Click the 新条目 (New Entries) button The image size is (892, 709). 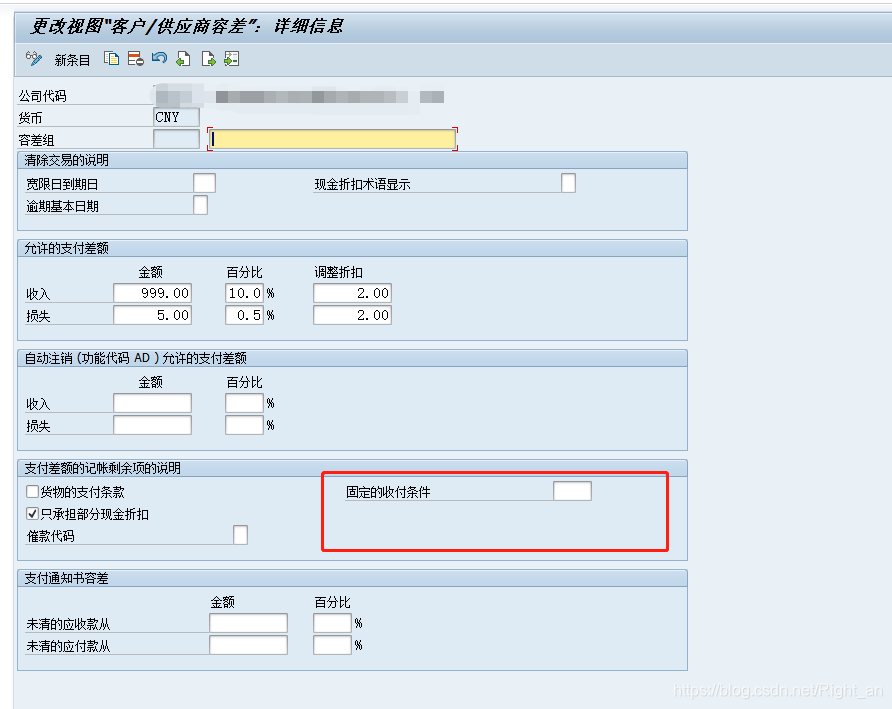[72, 60]
